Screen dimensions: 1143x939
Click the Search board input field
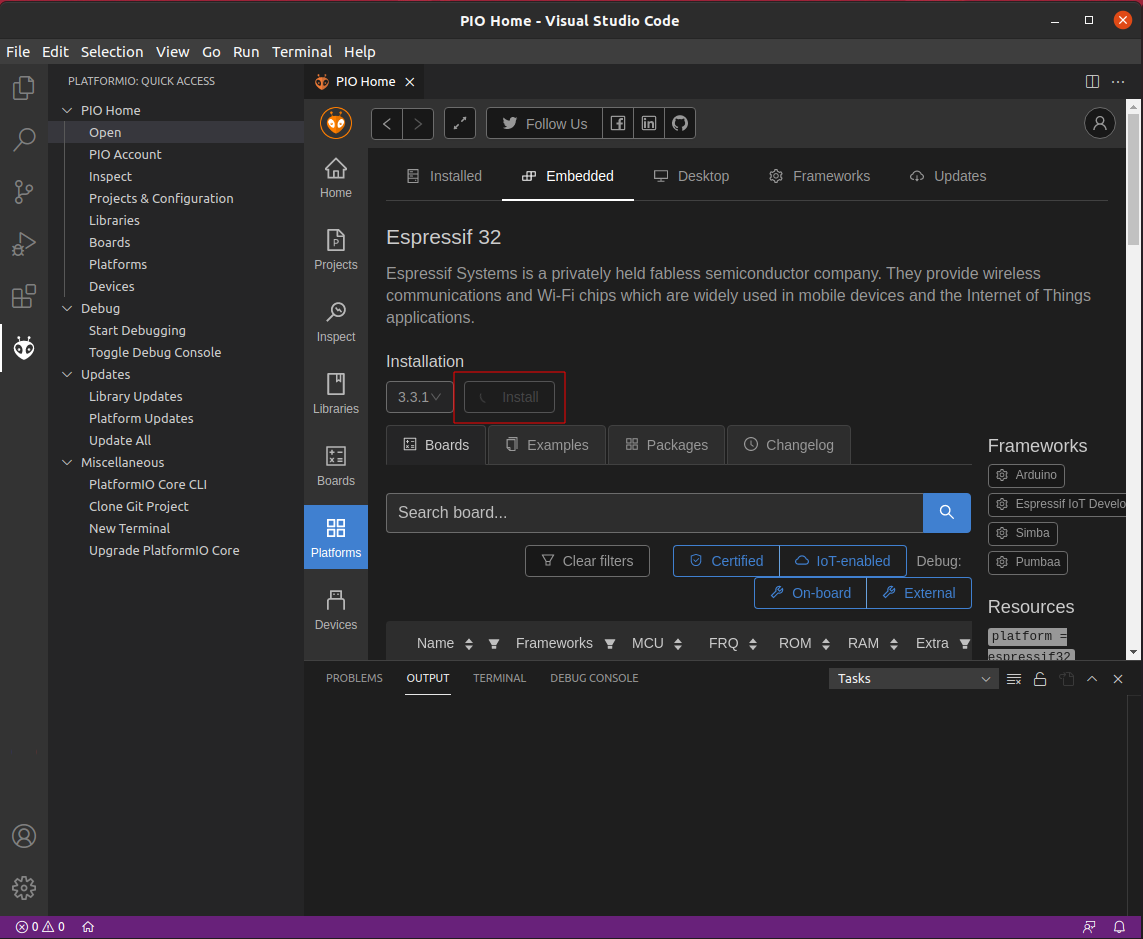click(x=655, y=513)
